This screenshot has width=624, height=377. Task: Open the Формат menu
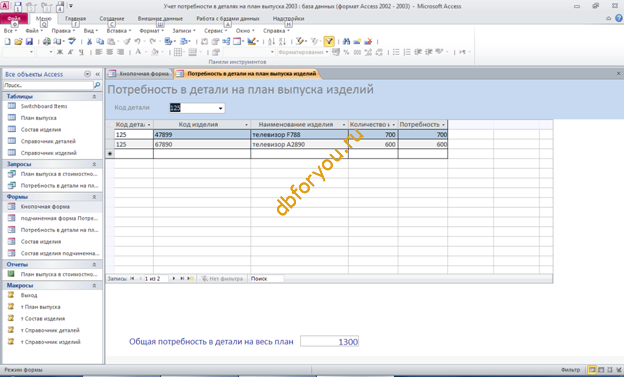(152, 31)
